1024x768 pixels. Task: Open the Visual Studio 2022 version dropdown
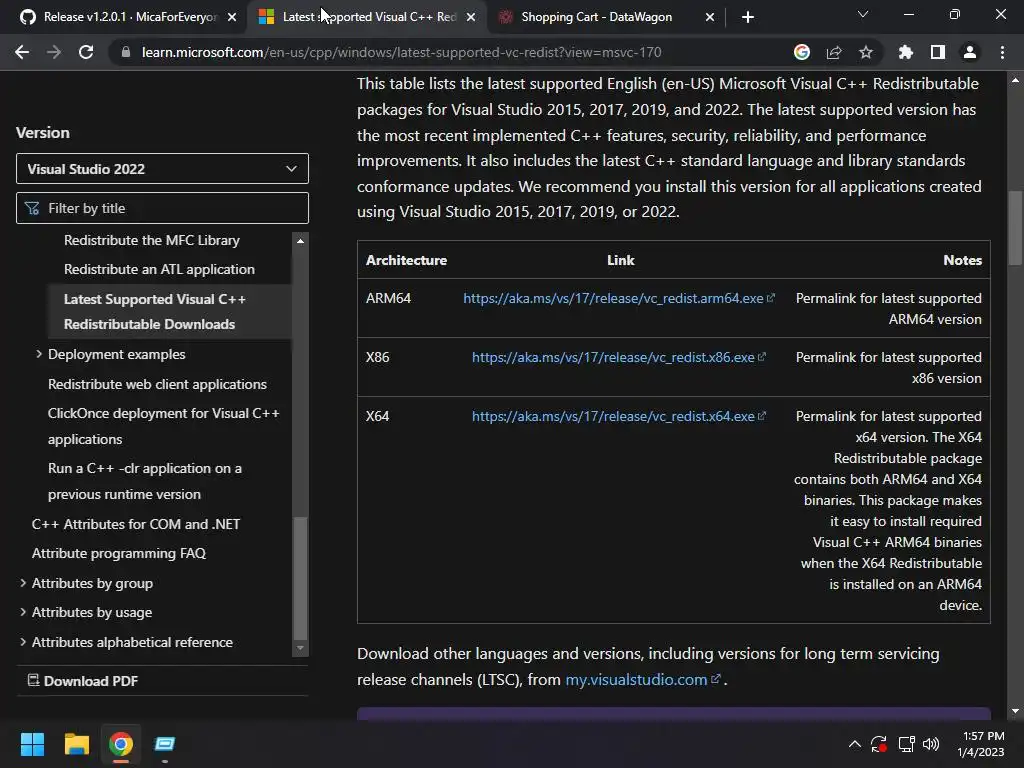(x=162, y=169)
